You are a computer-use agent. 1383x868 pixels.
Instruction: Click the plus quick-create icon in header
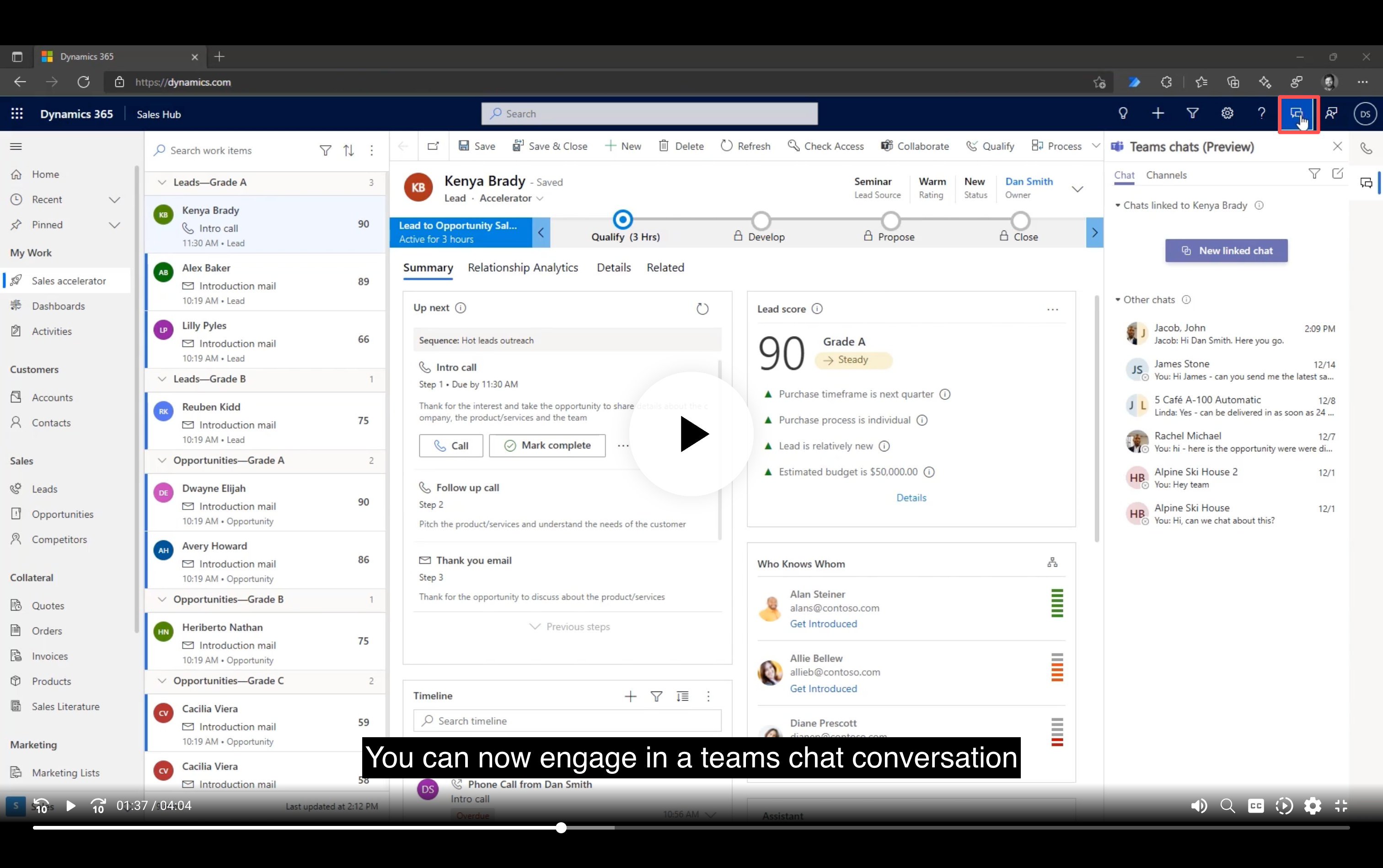point(1158,114)
